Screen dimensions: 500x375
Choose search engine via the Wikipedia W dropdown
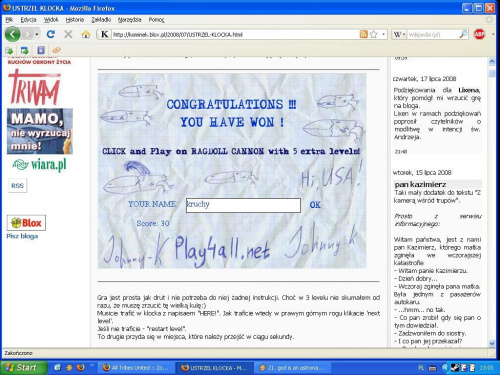399,34
